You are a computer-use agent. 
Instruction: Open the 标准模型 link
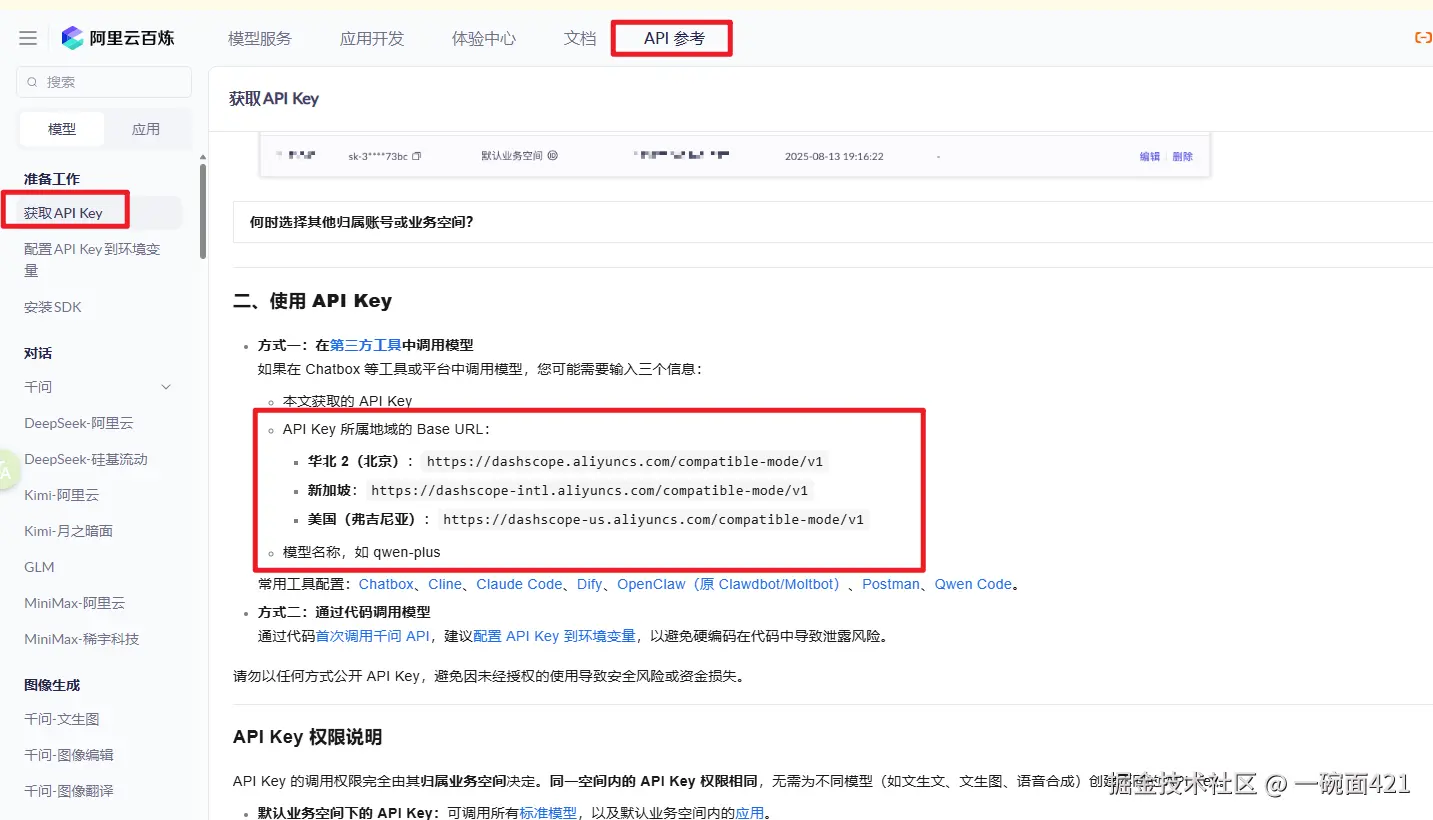coord(548,813)
